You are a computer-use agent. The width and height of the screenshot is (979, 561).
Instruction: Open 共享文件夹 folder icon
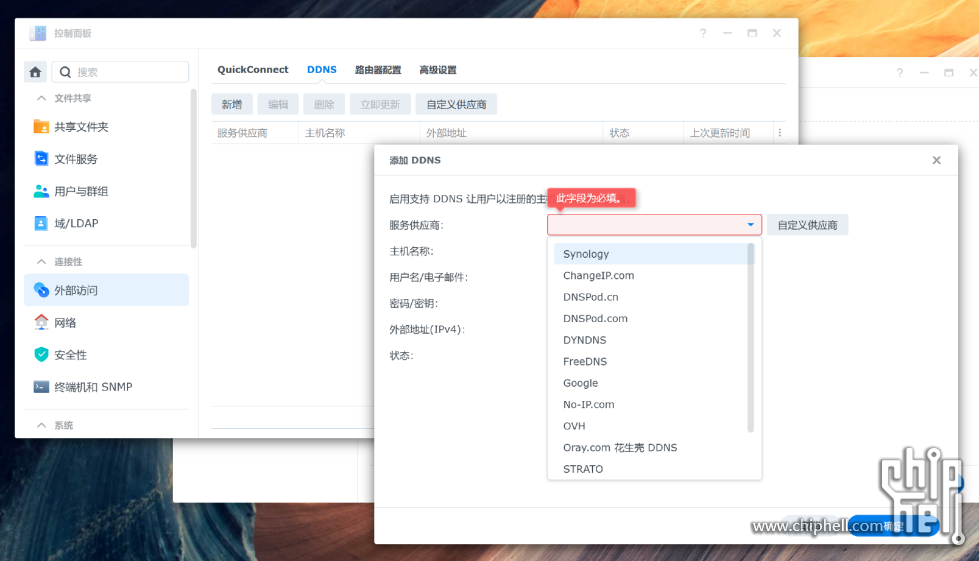[41, 127]
